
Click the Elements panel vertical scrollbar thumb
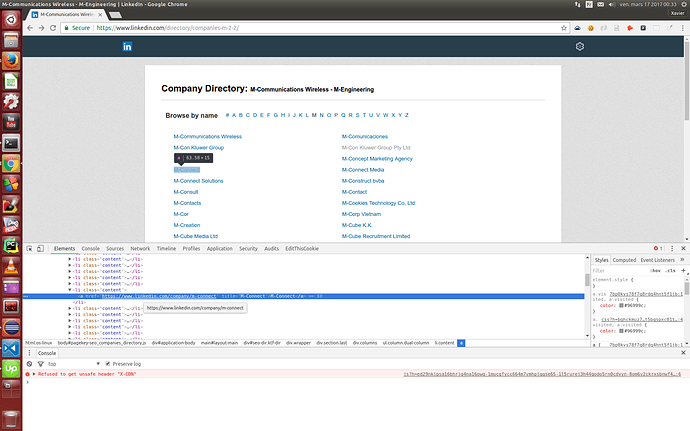tap(587, 280)
